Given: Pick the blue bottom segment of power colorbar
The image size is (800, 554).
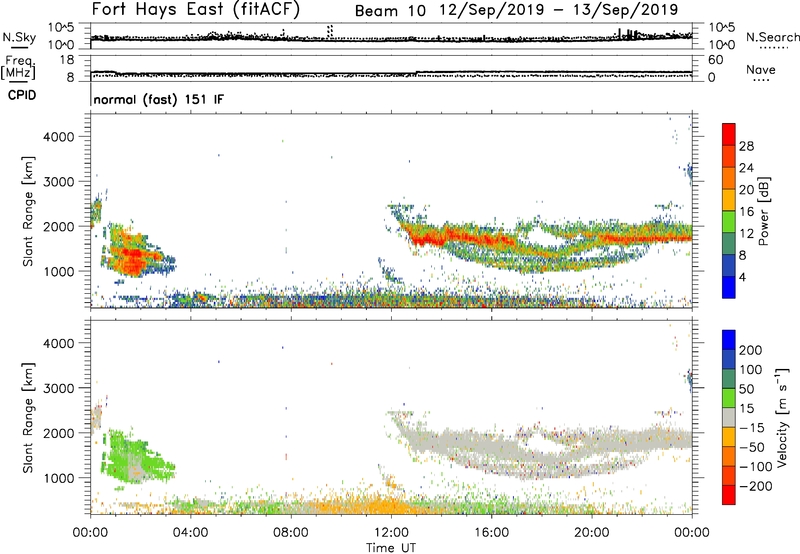Looking at the screenshot, I should [729, 287].
